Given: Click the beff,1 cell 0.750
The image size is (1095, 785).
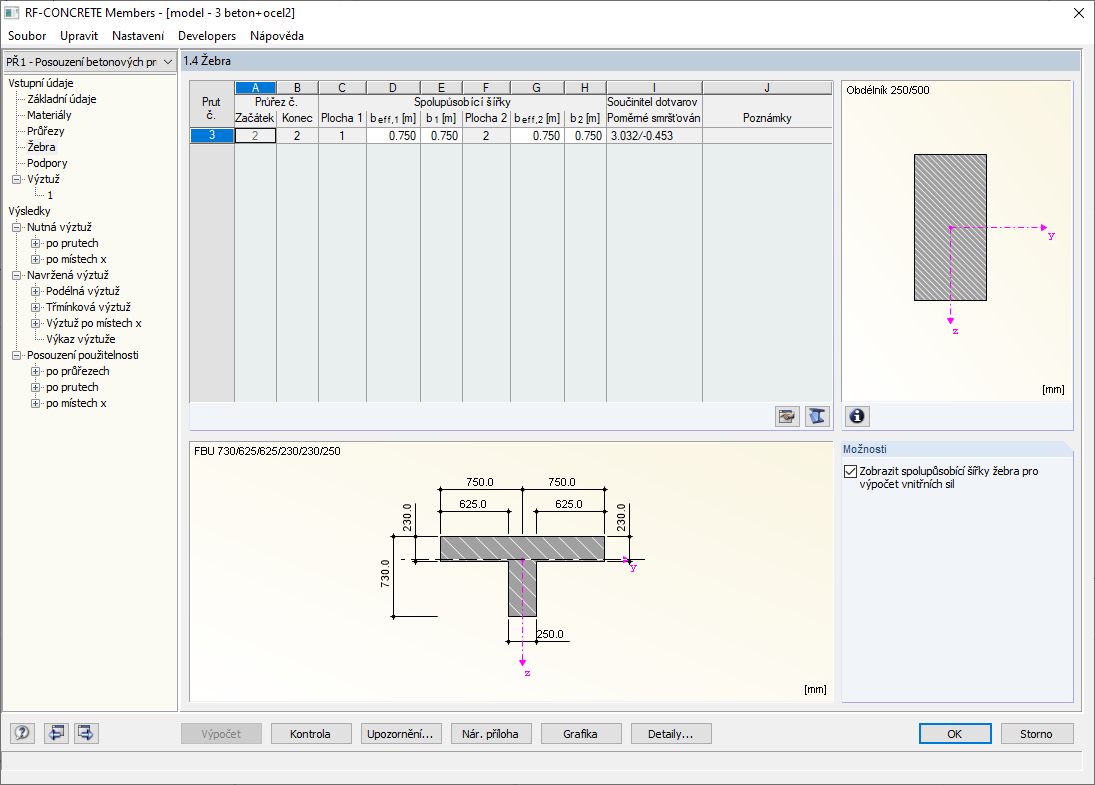Looking at the screenshot, I should 393,135.
